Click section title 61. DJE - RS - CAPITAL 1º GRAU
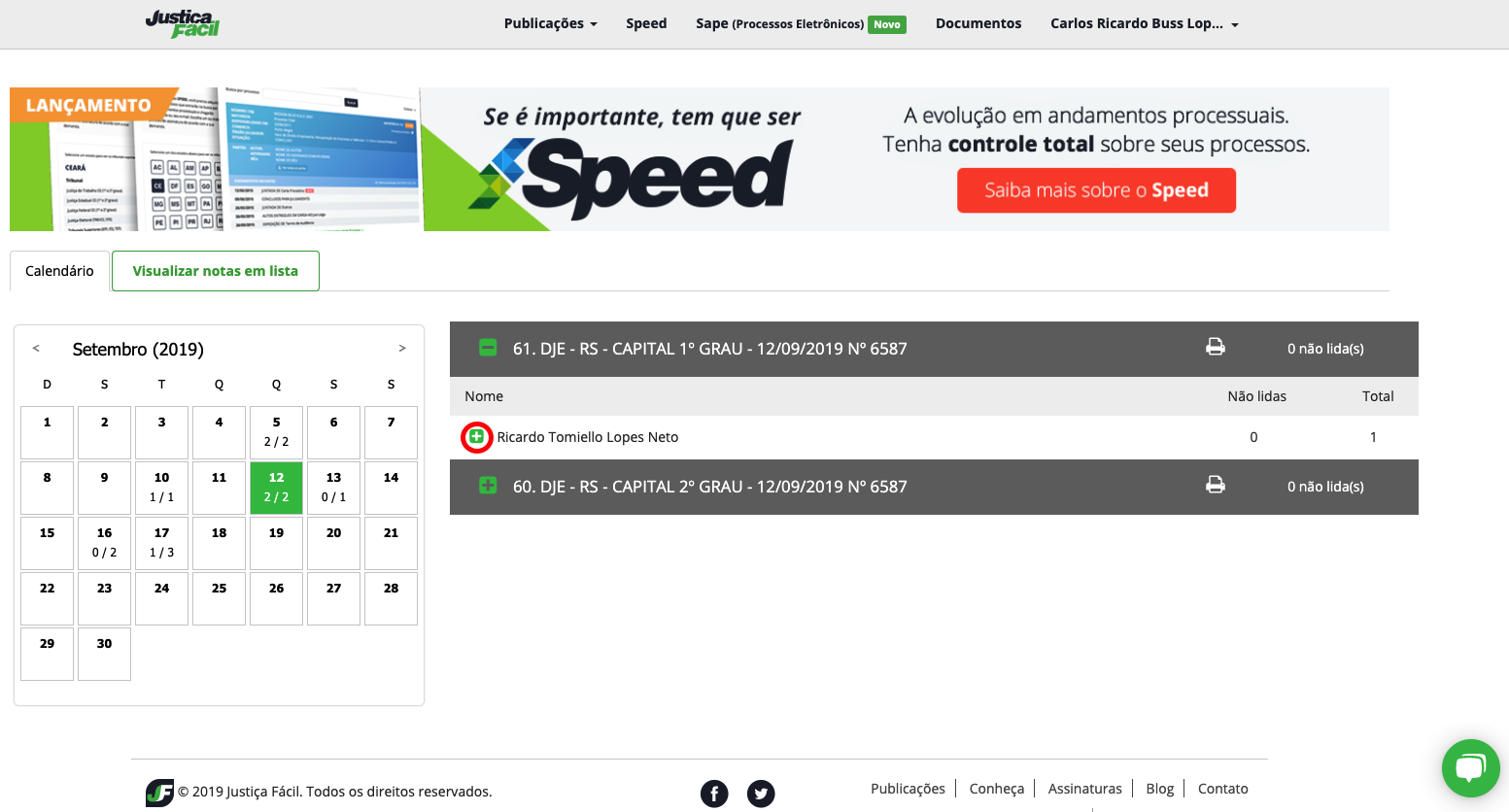 (709, 349)
